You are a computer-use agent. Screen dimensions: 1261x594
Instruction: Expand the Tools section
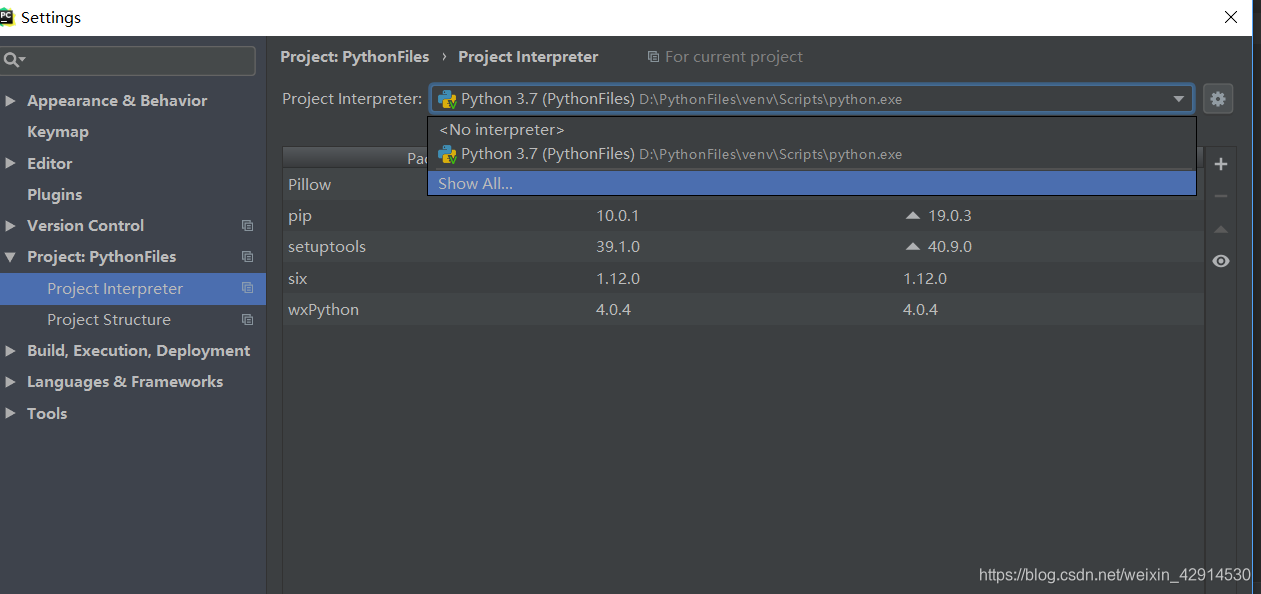coord(10,413)
